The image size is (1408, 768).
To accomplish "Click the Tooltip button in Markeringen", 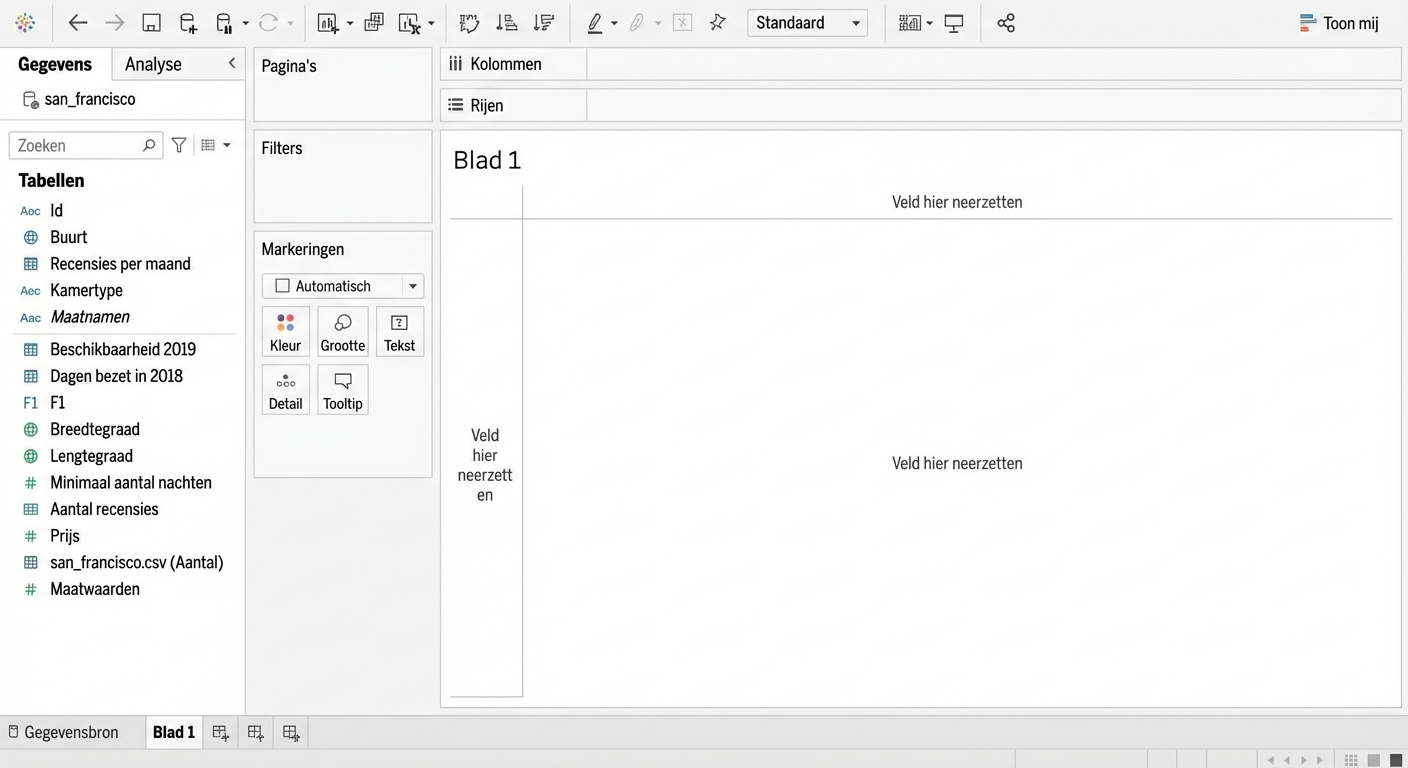I will pyautogui.click(x=343, y=389).
